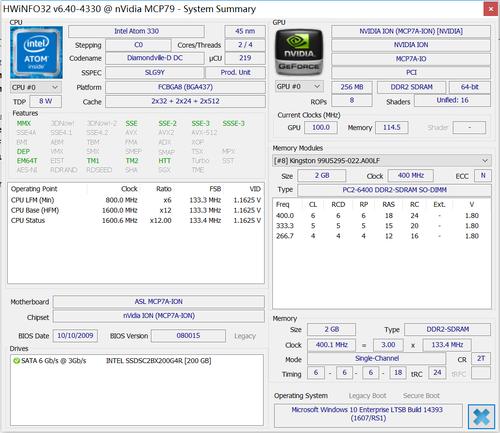Expand the Kingston memory module dropdown

[382, 161]
